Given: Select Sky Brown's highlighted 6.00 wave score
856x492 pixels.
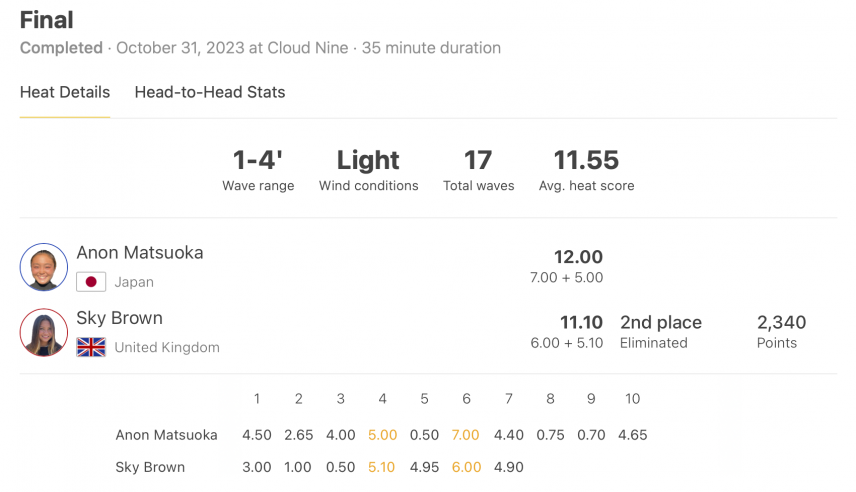Looking at the screenshot, I should (466, 467).
